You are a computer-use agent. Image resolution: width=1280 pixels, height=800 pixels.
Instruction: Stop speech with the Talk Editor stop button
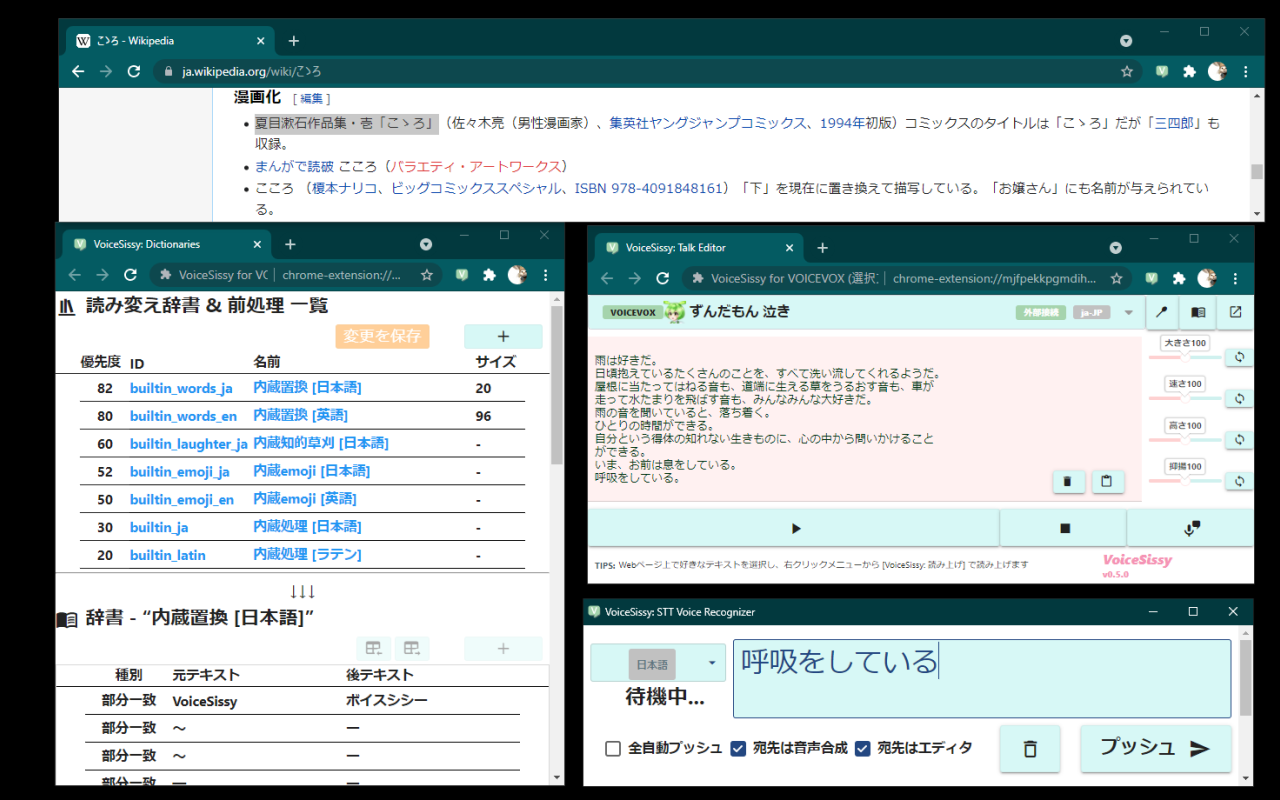pos(1064,528)
